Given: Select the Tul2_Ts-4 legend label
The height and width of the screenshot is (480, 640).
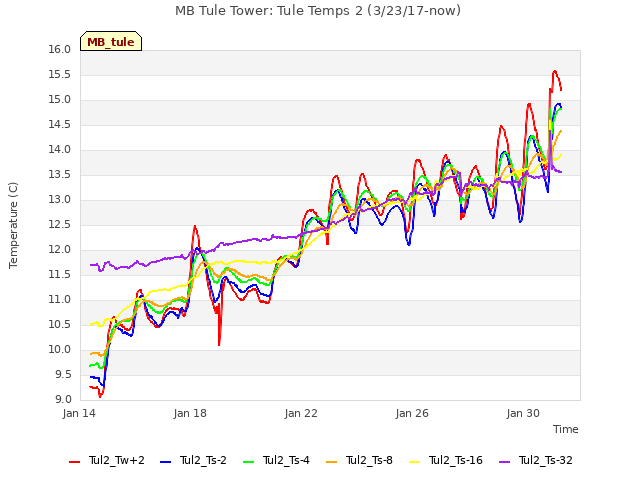Looking at the screenshot, I should point(287,460).
